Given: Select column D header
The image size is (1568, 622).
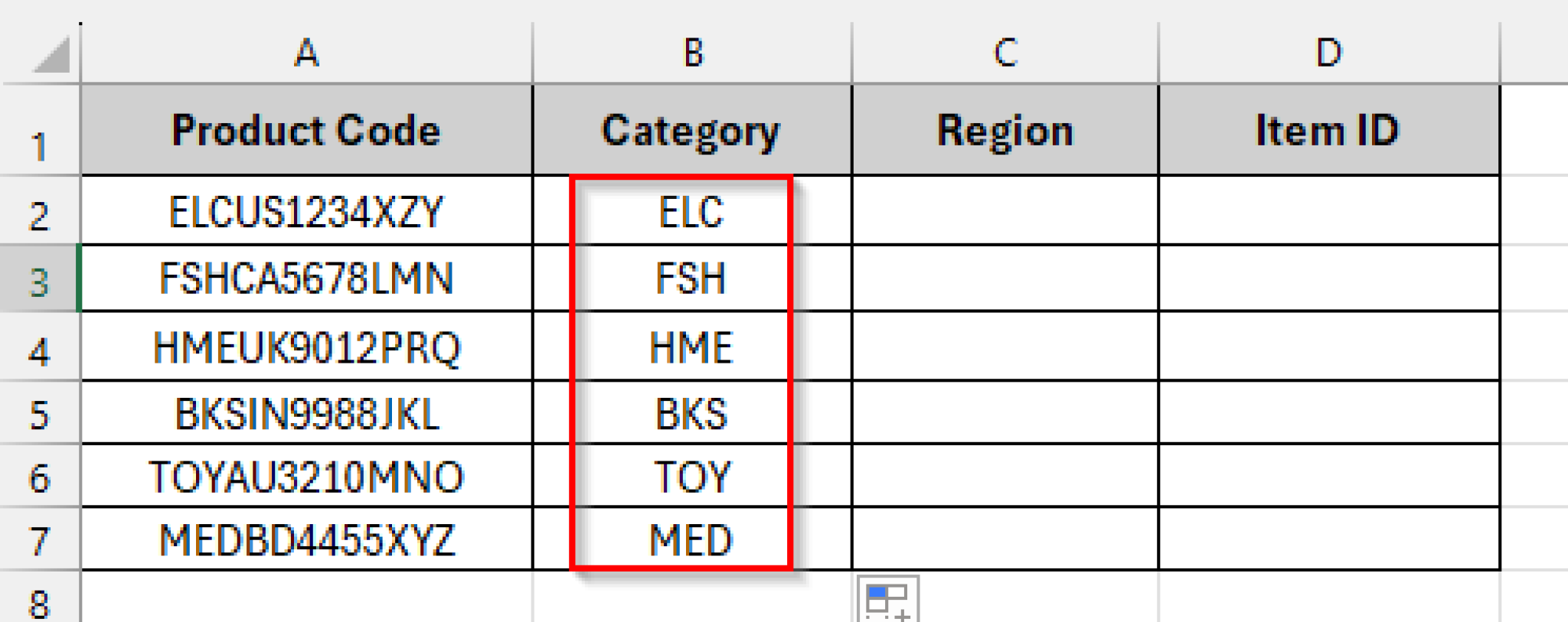Looking at the screenshot, I should click(1329, 53).
